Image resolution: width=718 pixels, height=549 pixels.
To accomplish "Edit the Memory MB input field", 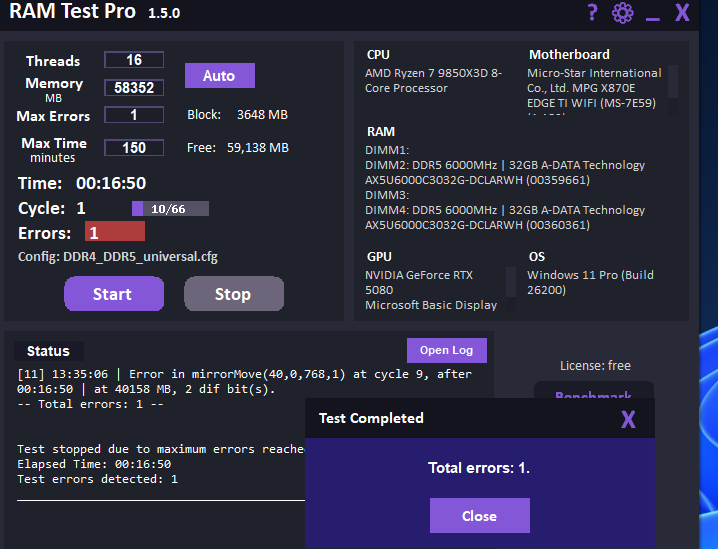I will tap(134, 87).
